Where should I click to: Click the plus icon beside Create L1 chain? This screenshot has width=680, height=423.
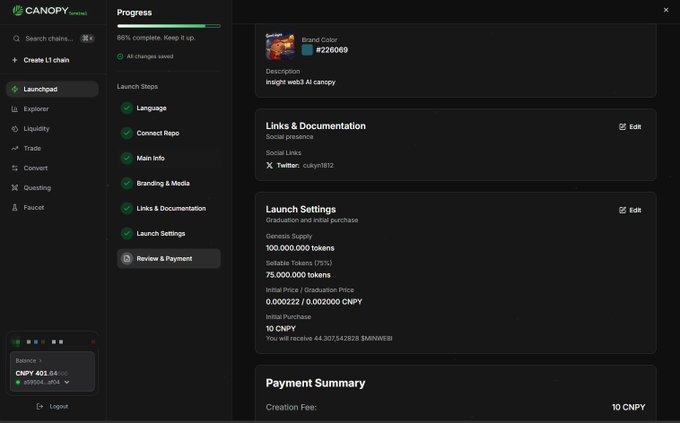(14, 60)
